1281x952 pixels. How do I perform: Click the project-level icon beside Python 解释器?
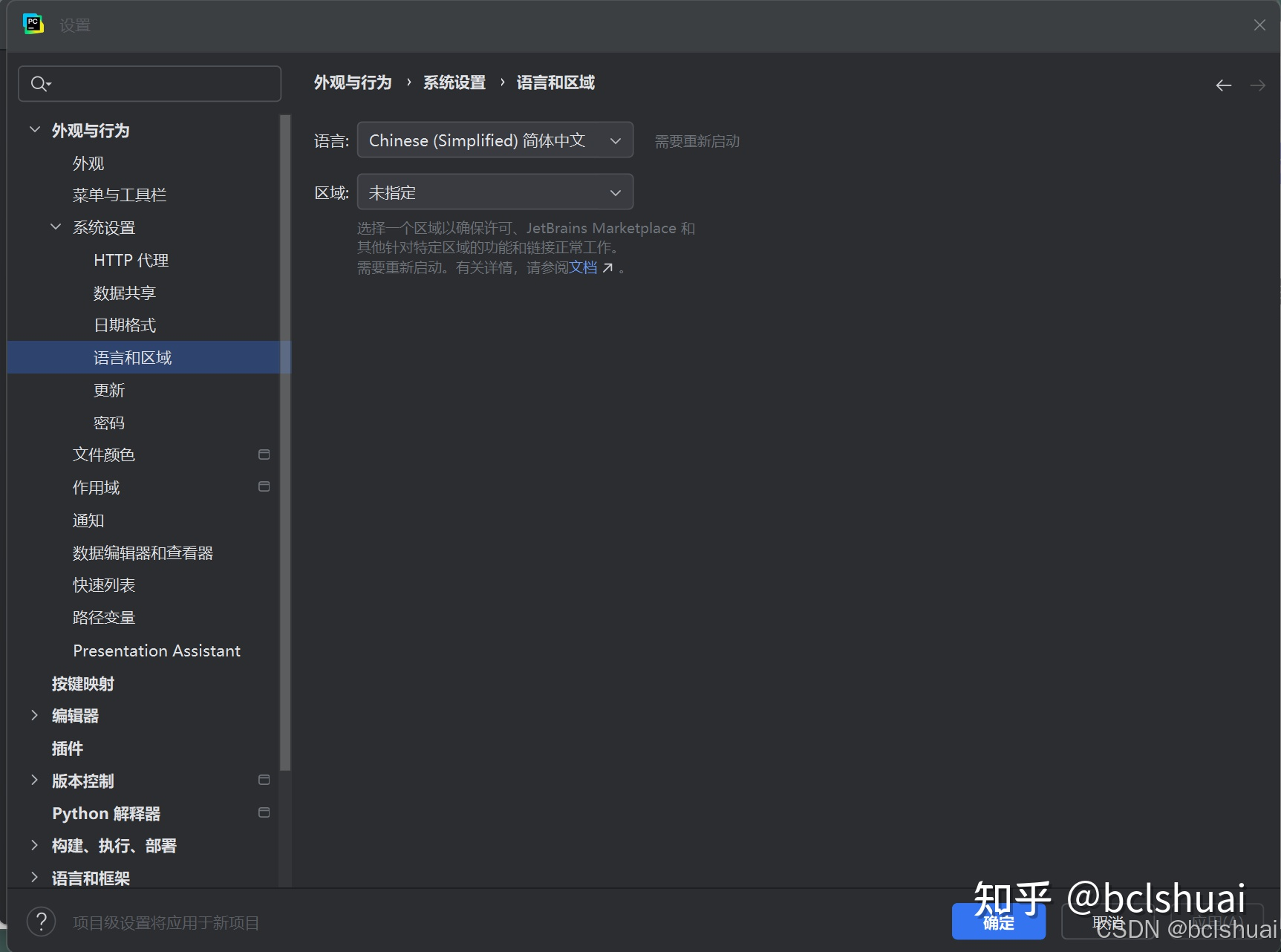264,813
